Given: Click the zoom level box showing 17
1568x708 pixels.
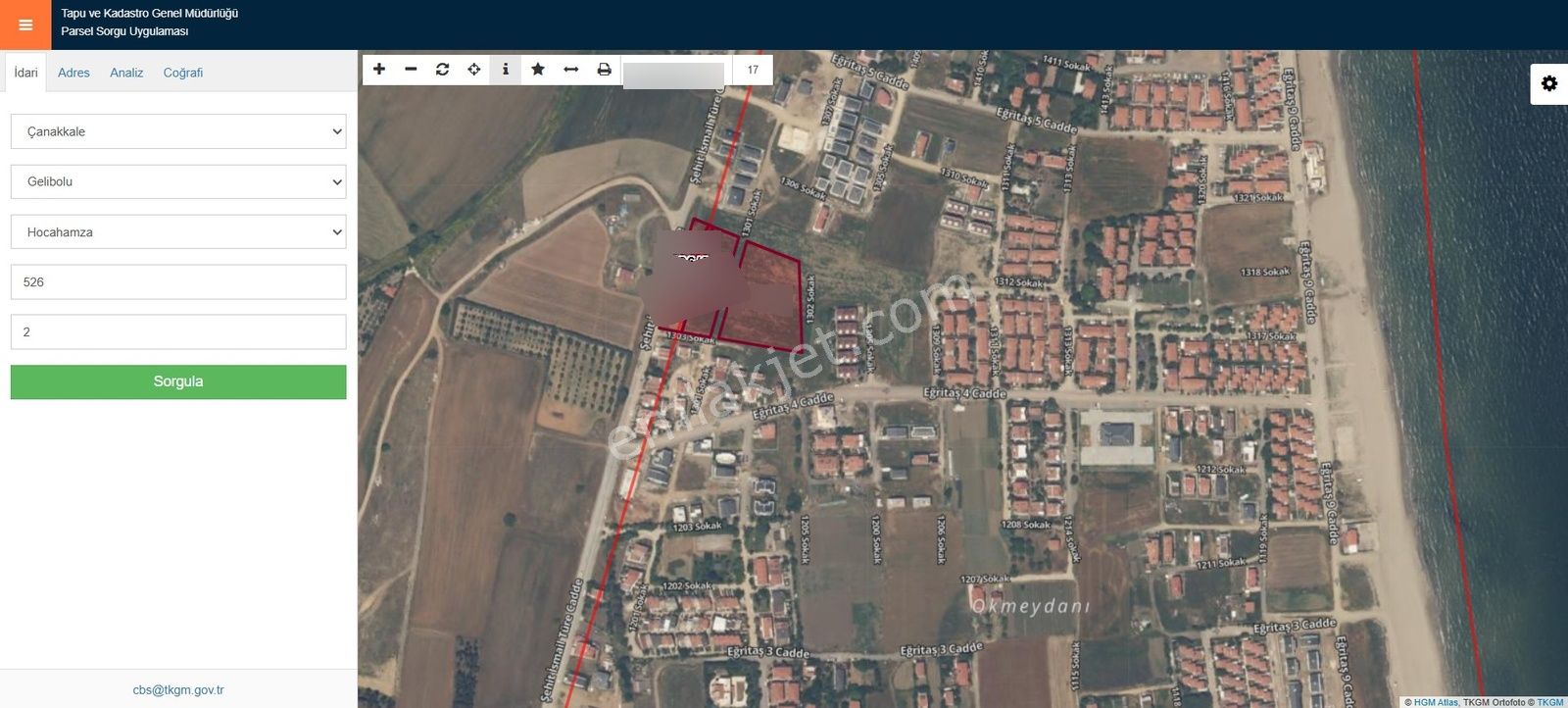Looking at the screenshot, I should point(753,70).
